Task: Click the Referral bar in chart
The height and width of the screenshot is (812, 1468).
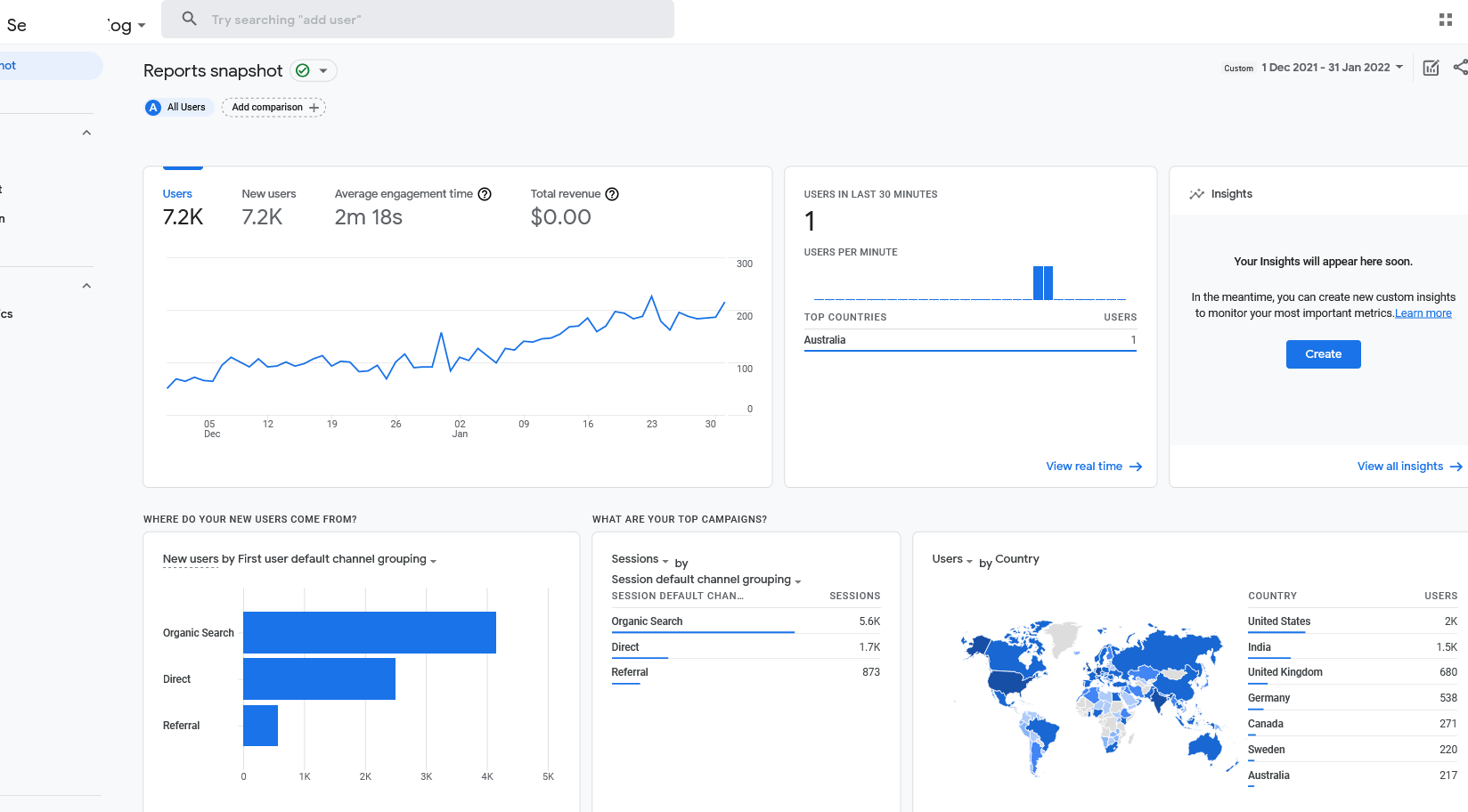Action: point(260,726)
